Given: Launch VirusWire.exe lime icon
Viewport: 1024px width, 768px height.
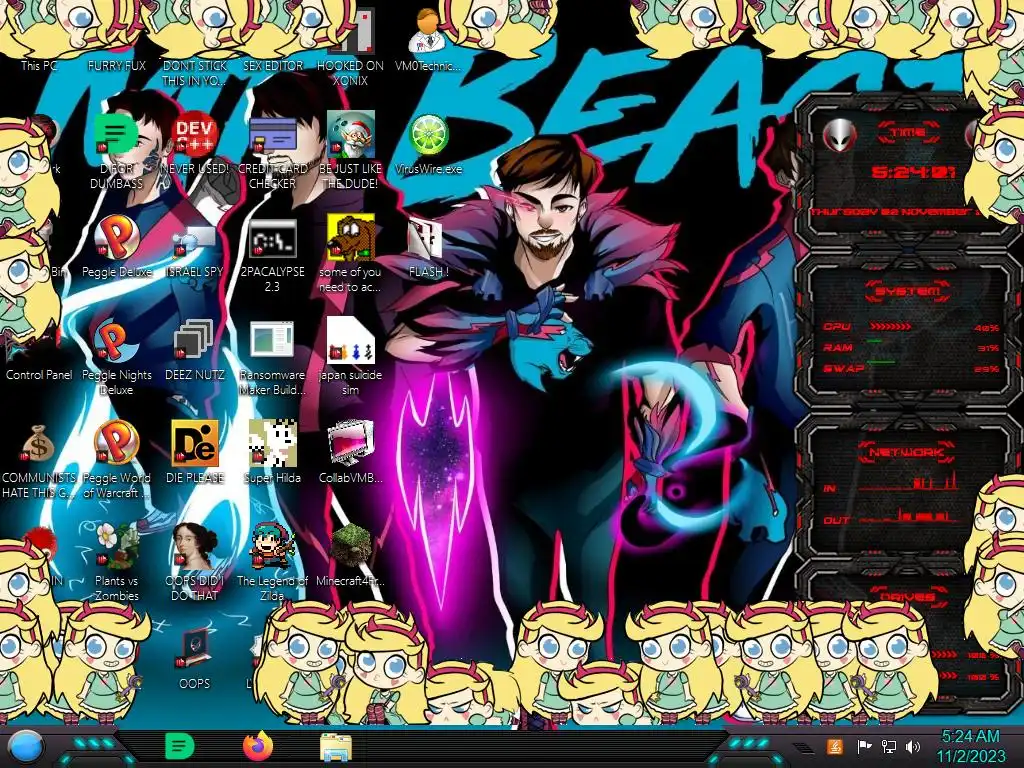Looking at the screenshot, I should click(428, 144).
